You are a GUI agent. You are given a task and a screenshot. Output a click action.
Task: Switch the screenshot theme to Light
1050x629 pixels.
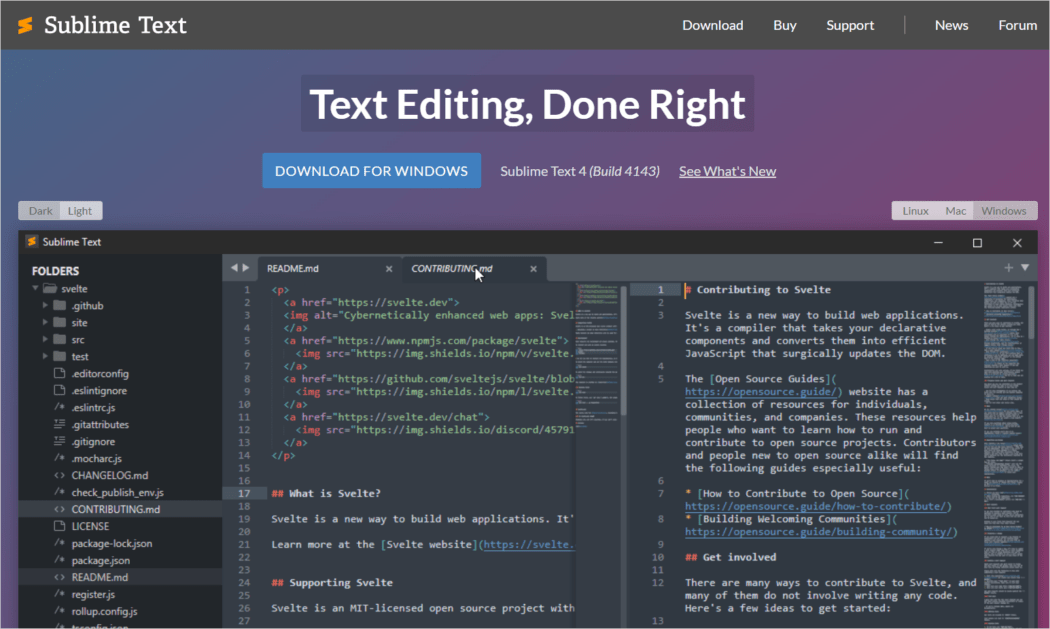coord(80,210)
